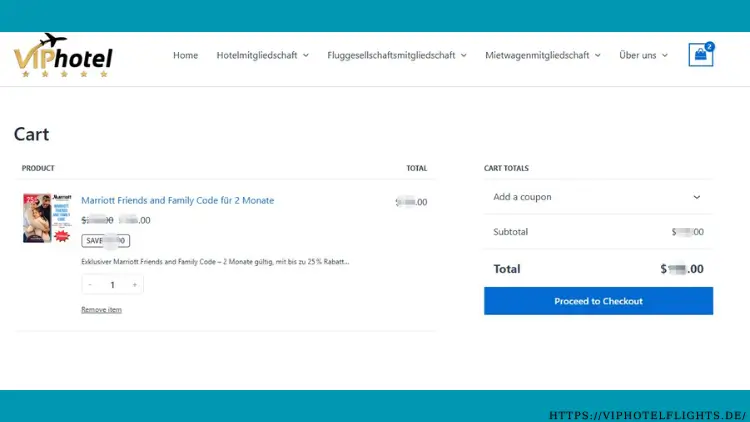Open Marriott Friends and Family Code product link
The width and height of the screenshot is (750, 422).
[x=177, y=200]
